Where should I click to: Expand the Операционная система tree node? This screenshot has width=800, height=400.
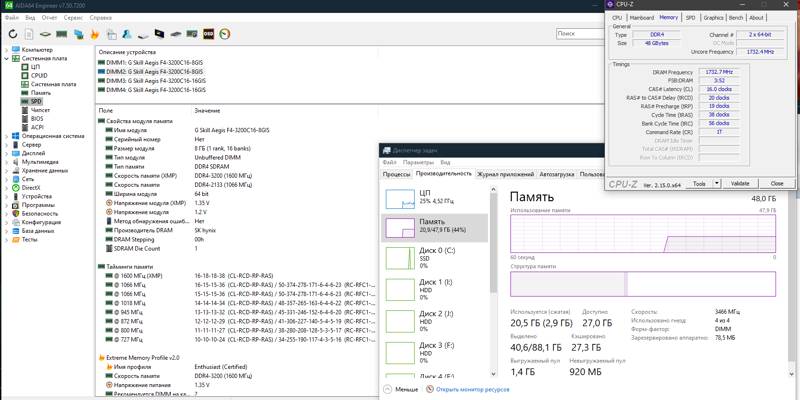(7, 136)
